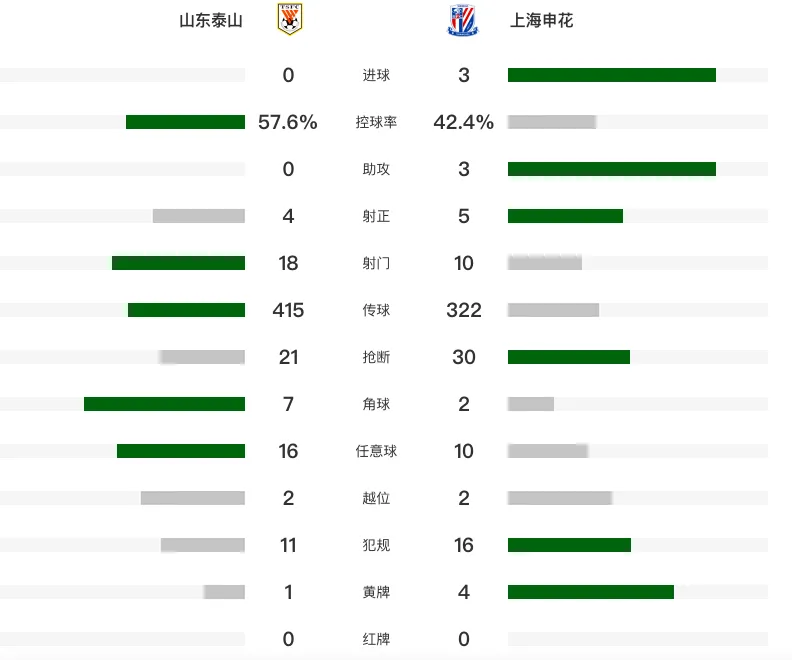Open the 山东泰山 team name
This screenshot has width=792, height=660.
[x=211, y=21]
